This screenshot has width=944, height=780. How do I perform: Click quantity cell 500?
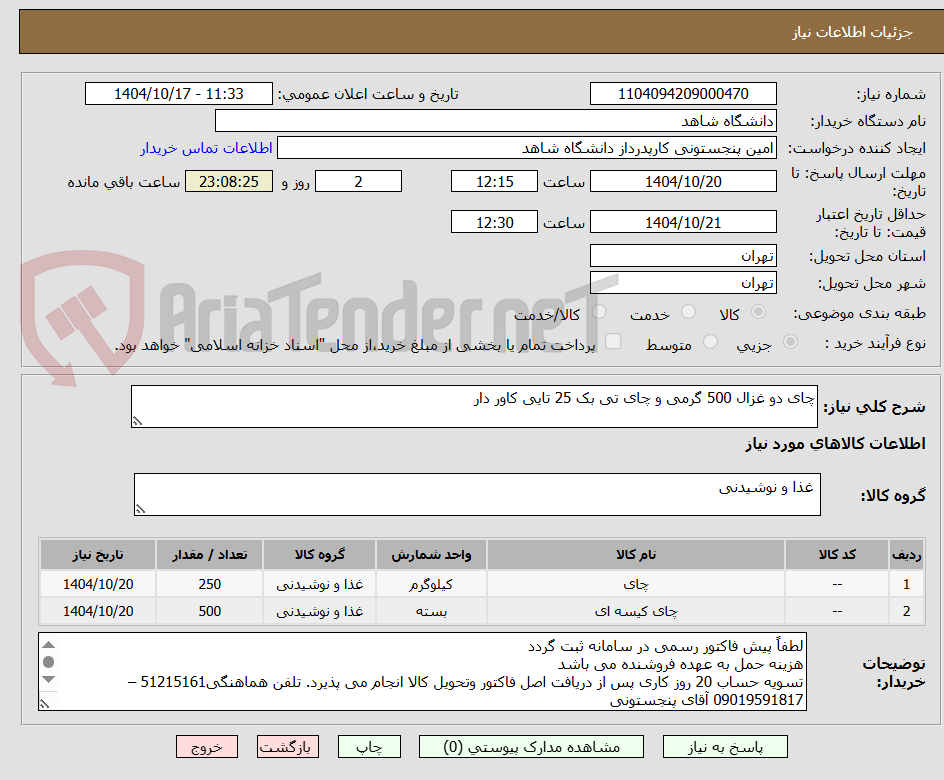point(210,611)
